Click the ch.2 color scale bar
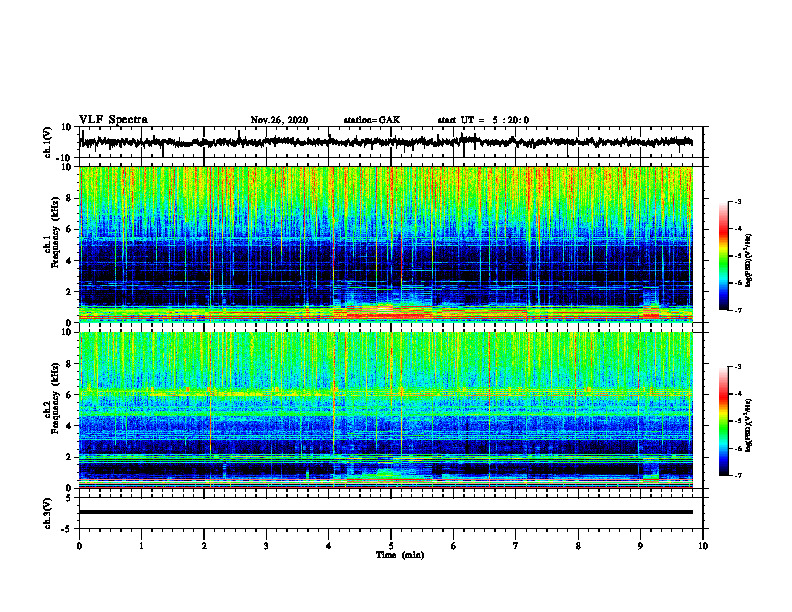 click(x=723, y=421)
